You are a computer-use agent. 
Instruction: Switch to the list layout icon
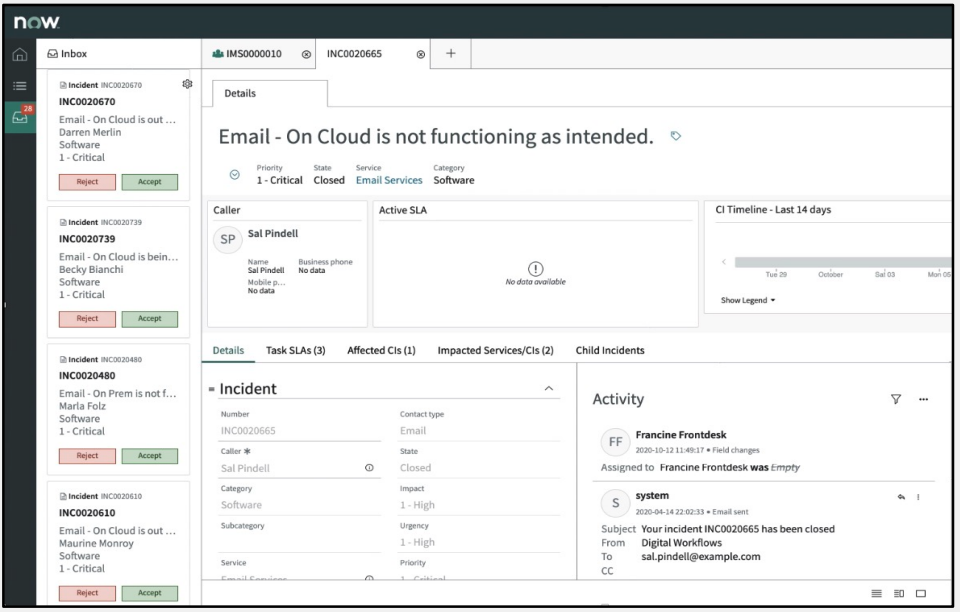click(x=877, y=594)
